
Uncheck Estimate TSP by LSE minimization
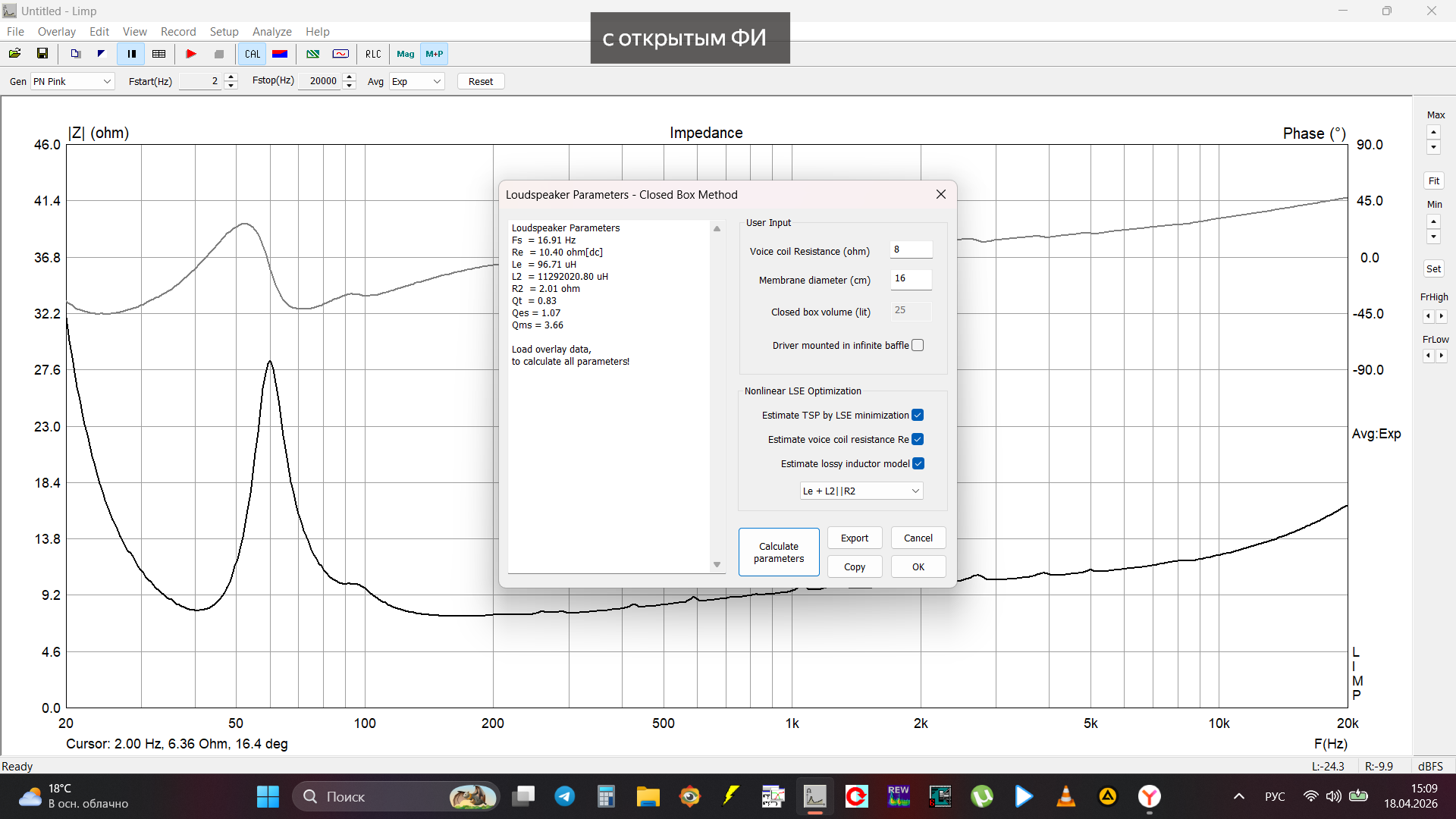(918, 415)
